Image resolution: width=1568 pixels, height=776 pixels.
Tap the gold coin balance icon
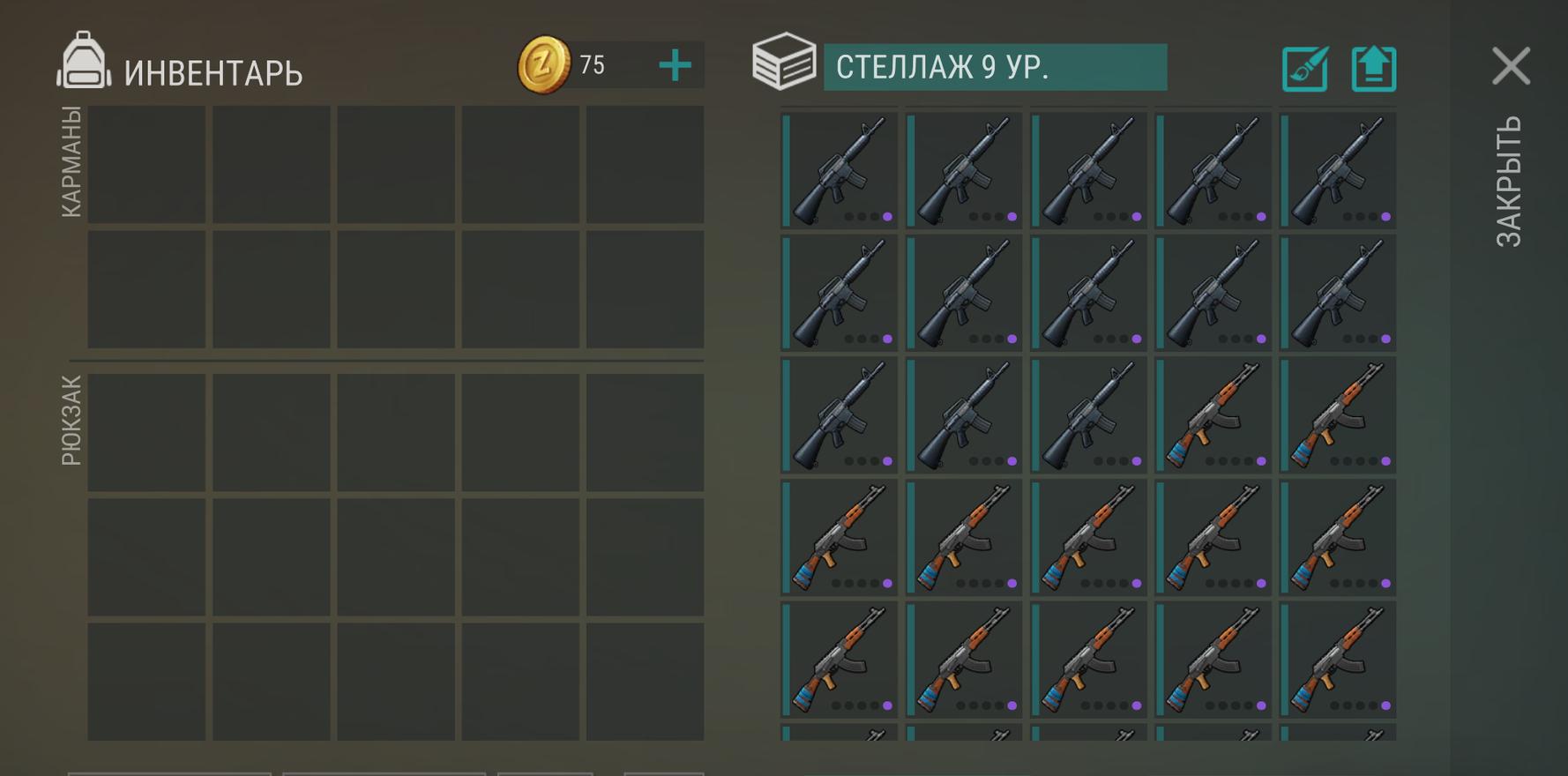[x=543, y=64]
